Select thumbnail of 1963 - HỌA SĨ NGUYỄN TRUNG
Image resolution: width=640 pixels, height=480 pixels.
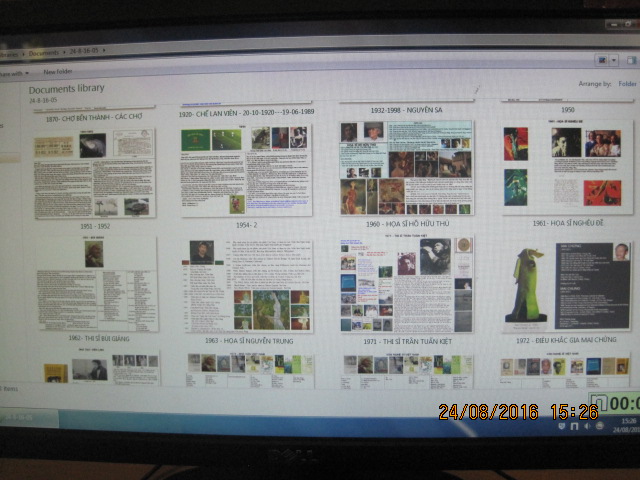point(248,286)
